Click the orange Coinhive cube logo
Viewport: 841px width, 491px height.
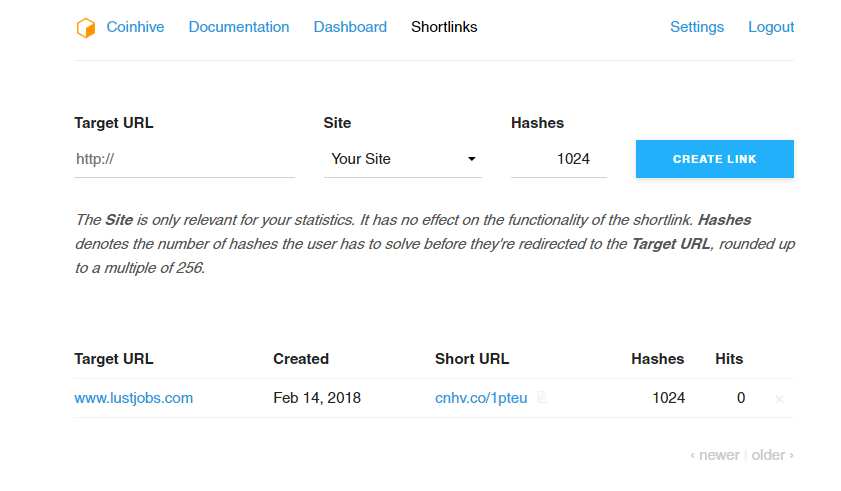pos(86,28)
